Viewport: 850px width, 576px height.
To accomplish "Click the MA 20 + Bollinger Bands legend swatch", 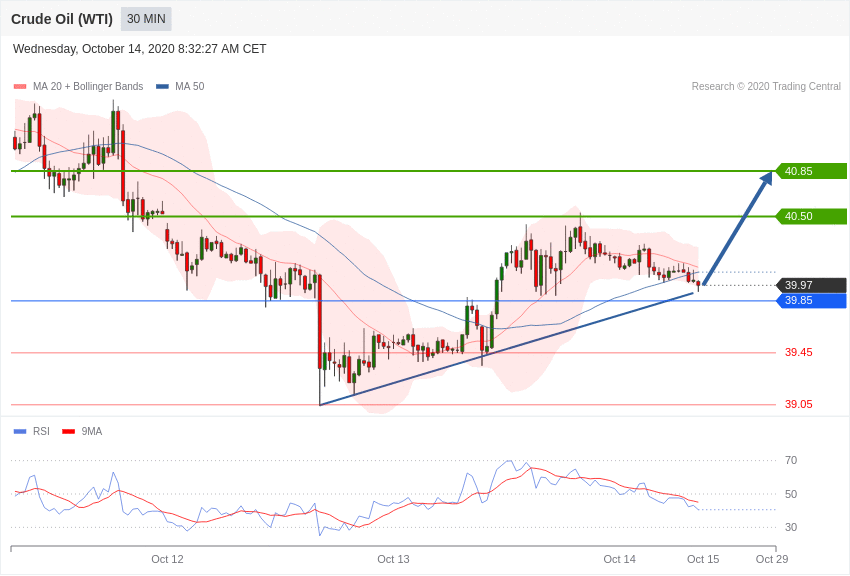I will tap(20, 86).
